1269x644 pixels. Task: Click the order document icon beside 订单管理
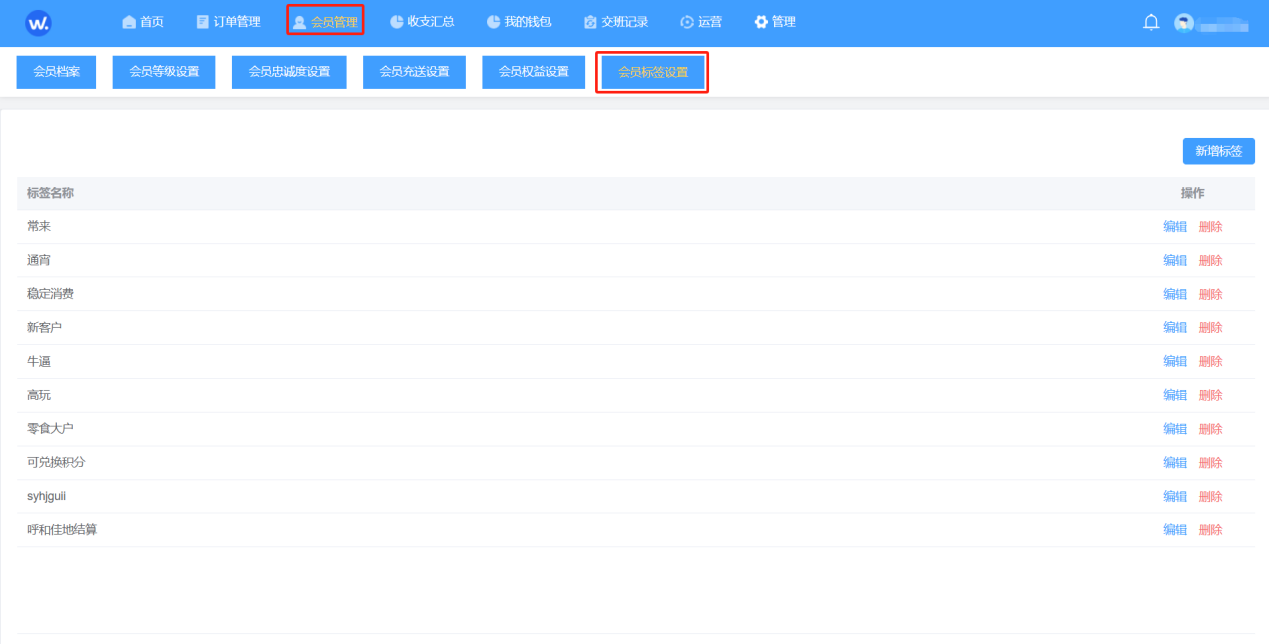point(203,22)
